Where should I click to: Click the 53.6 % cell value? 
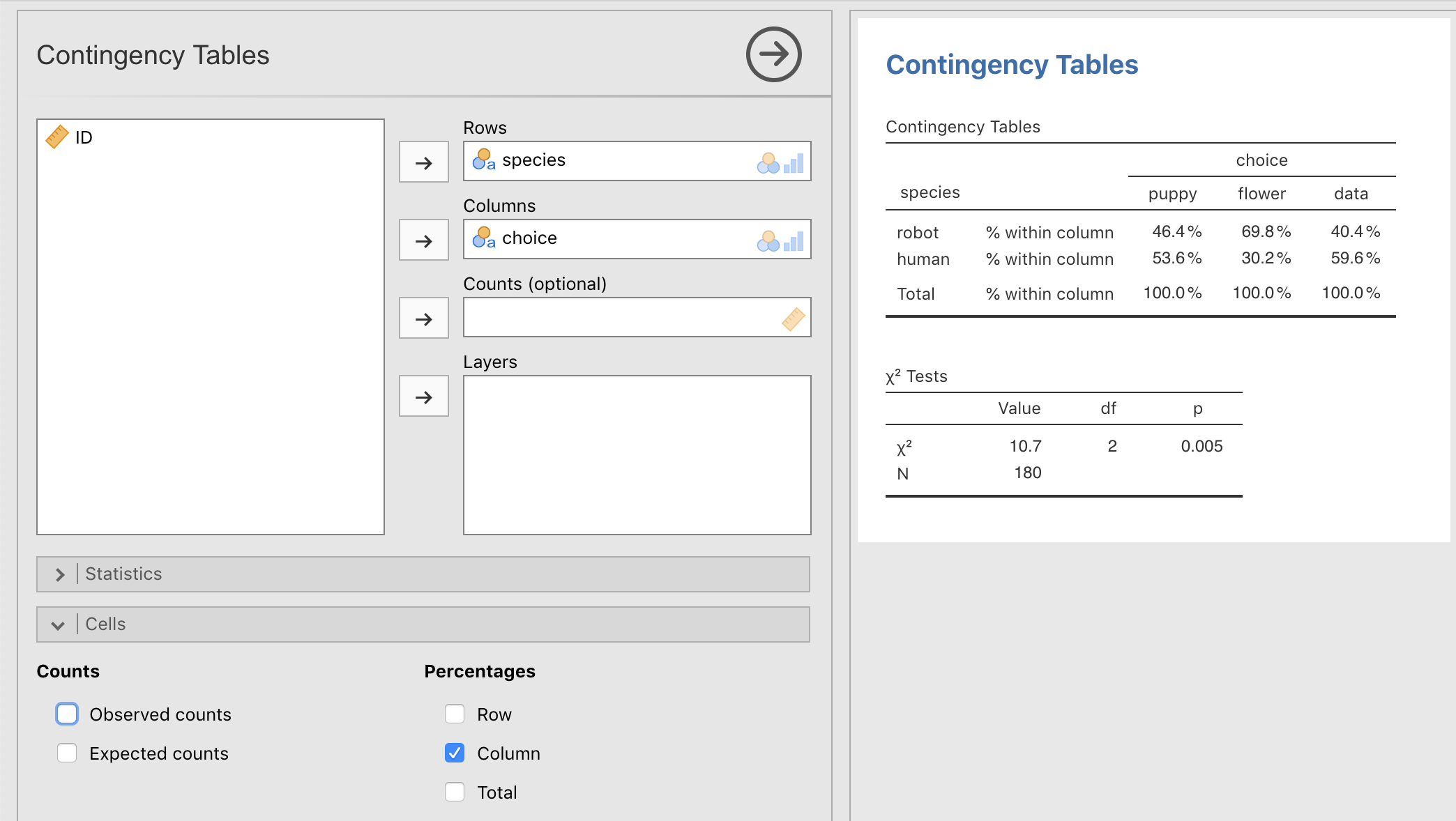[1176, 258]
